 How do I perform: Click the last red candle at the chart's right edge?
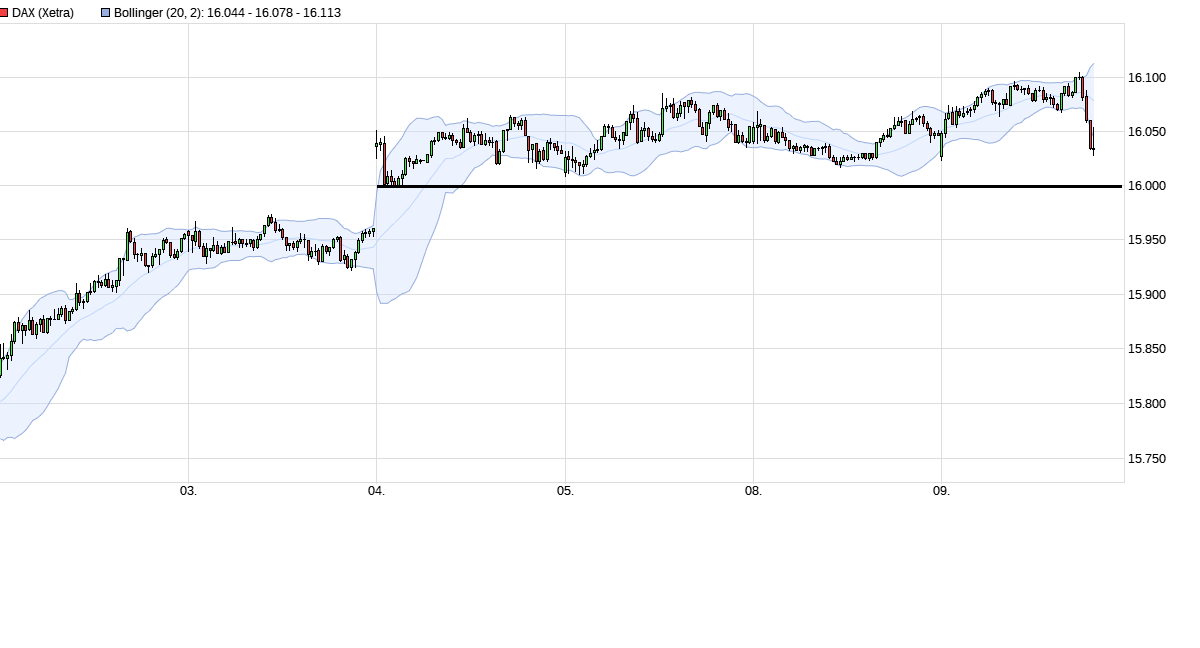coord(1092,138)
